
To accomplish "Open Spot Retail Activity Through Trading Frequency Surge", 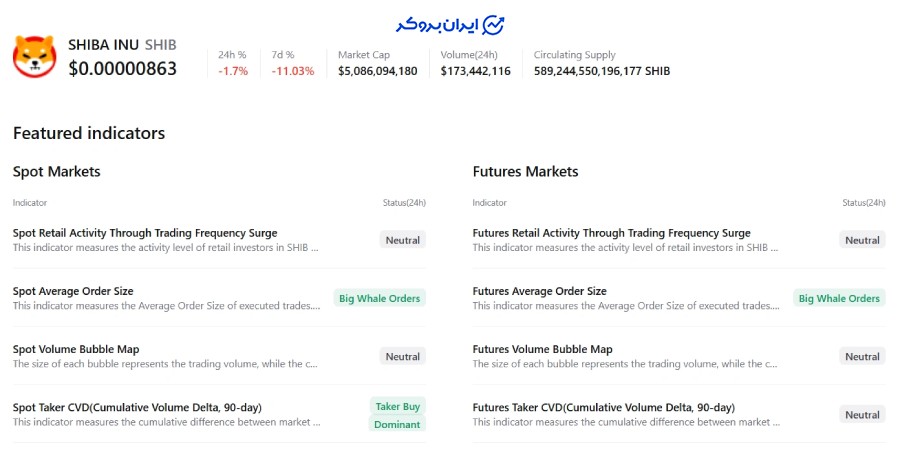I will click(x=145, y=233).
